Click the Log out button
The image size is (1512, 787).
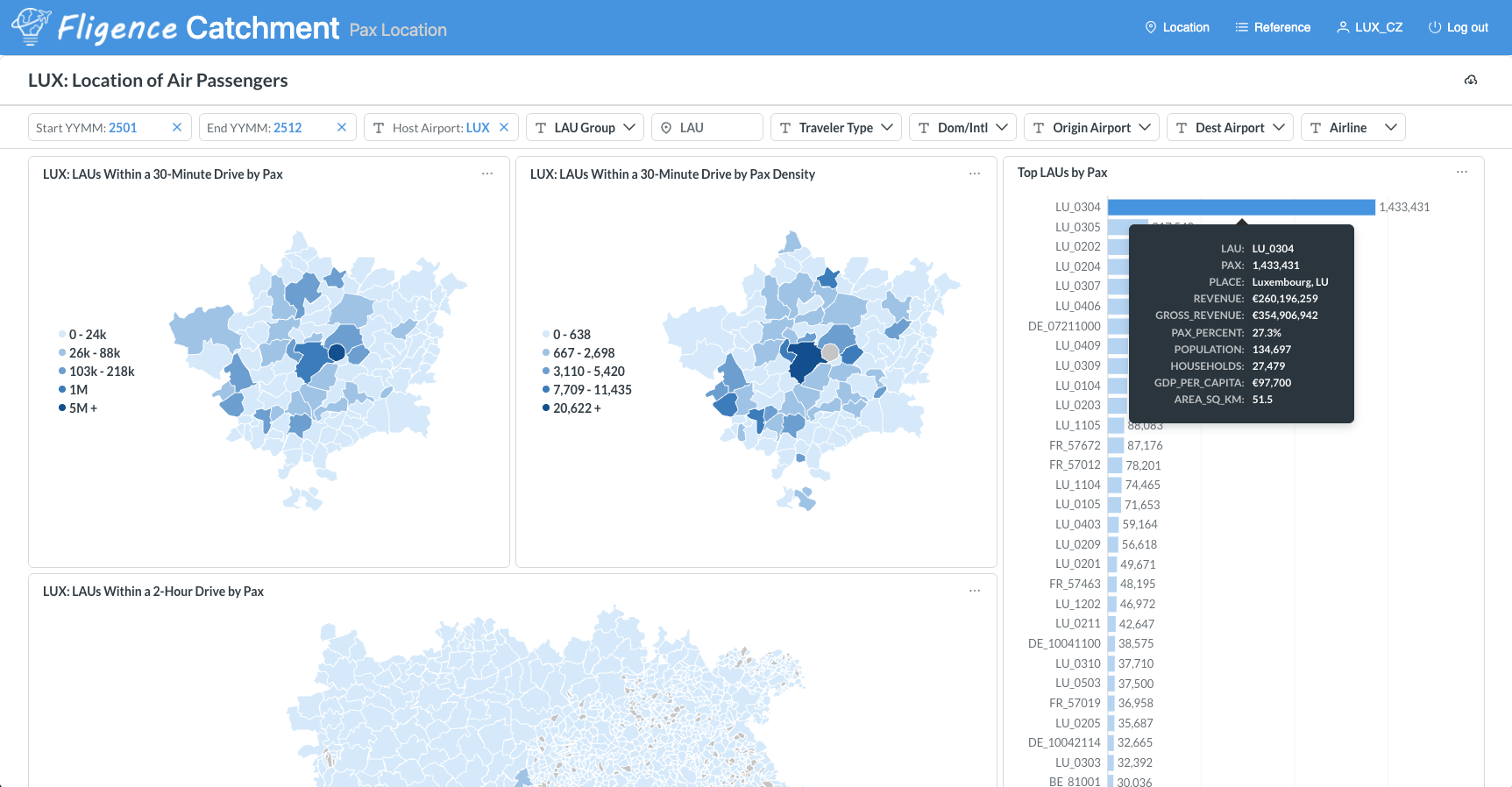click(1459, 27)
